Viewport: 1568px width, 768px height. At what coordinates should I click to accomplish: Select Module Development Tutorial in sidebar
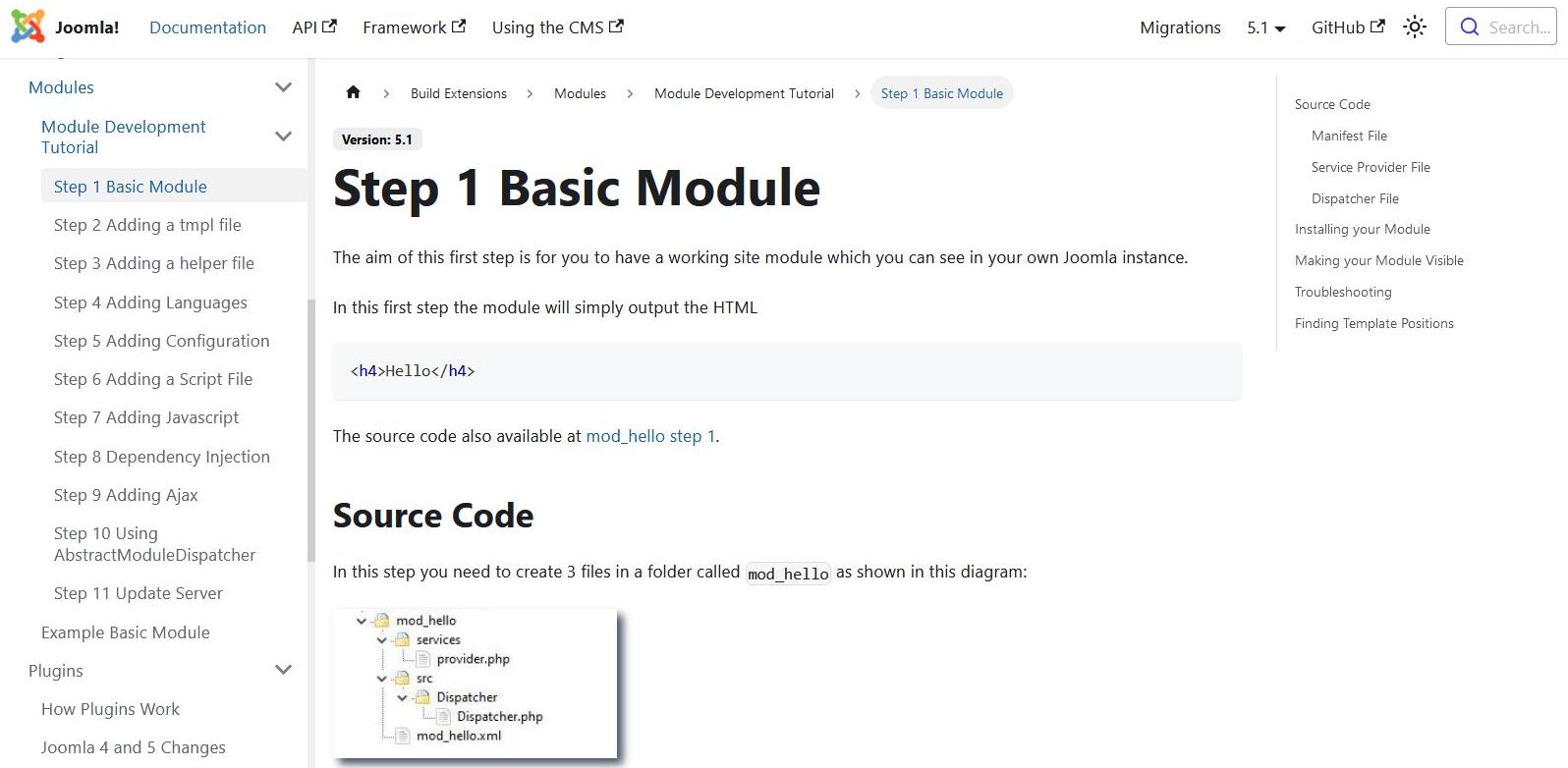pyautogui.click(x=123, y=137)
